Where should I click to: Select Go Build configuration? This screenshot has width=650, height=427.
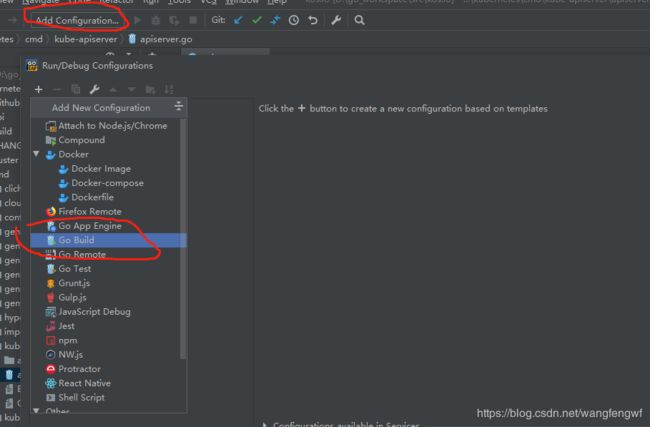tap(109, 240)
